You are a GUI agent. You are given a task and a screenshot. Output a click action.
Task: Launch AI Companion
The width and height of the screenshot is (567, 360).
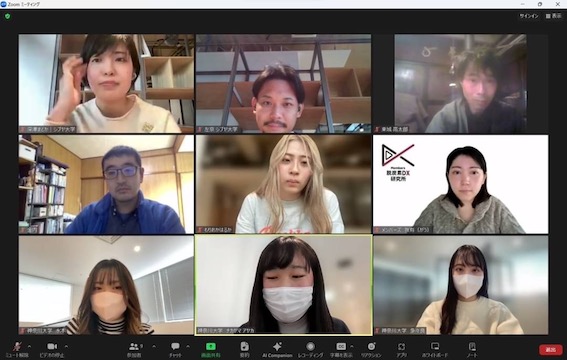click(x=277, y=350)
